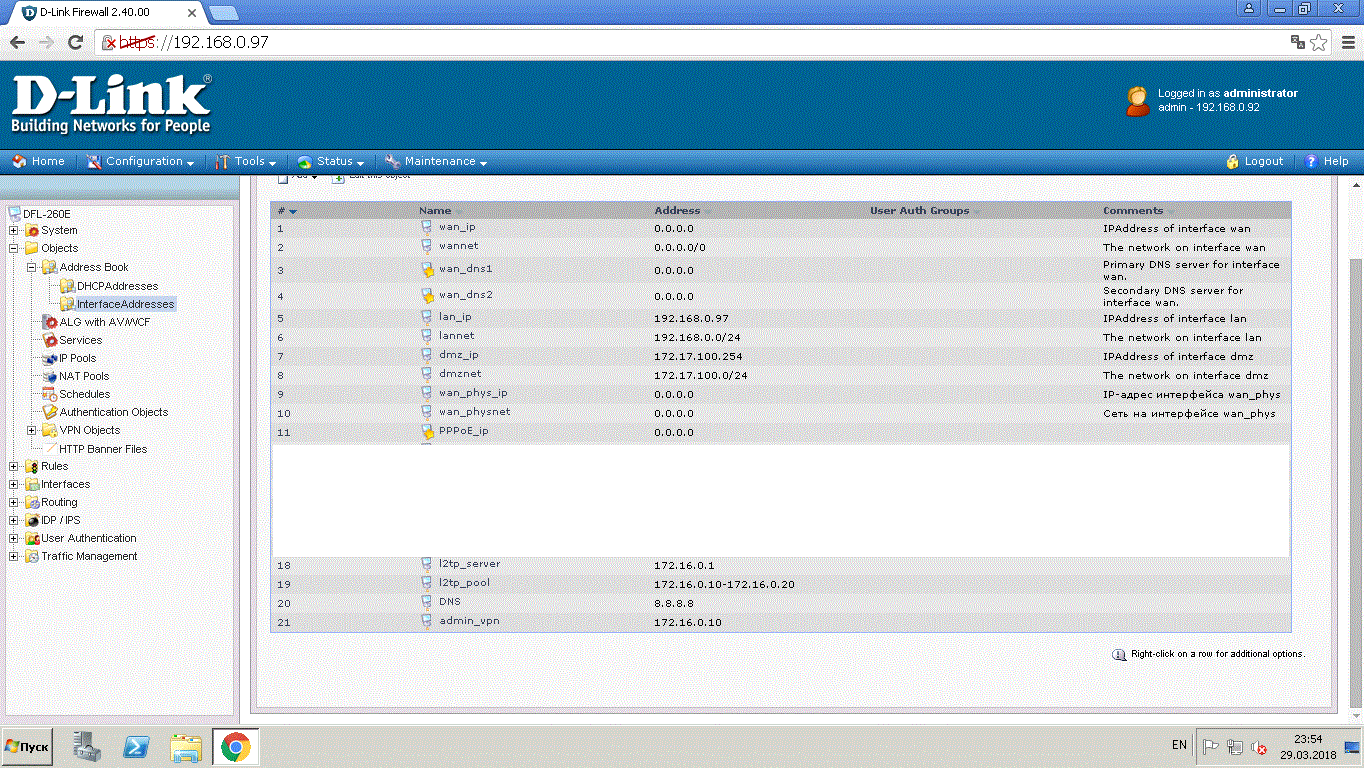Open the Help menu item
1364x768 pixels.
click(x=1327, y=161)
